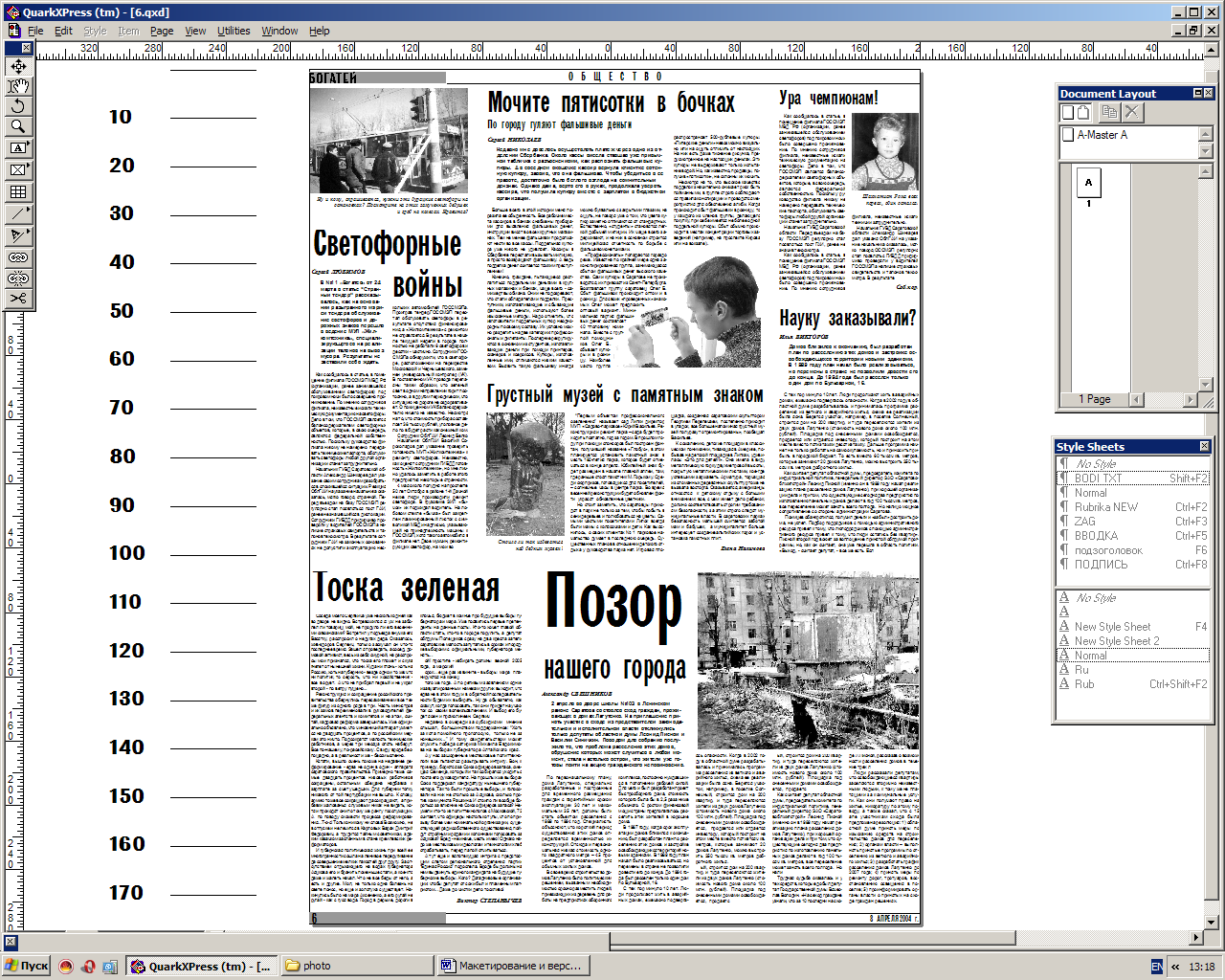Click the QuarkXPress document control icon
This screenshot has height=980, width=1225.
click(13, 31)
